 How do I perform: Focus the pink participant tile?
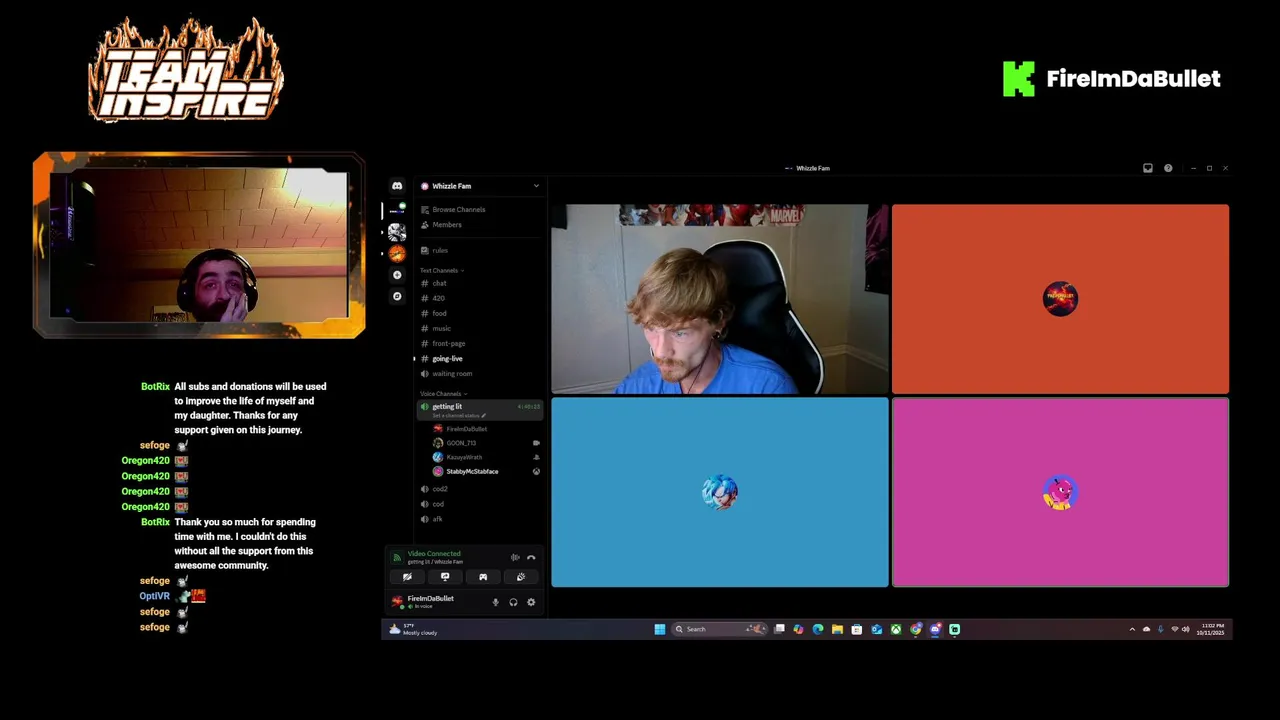(1060, 492)
